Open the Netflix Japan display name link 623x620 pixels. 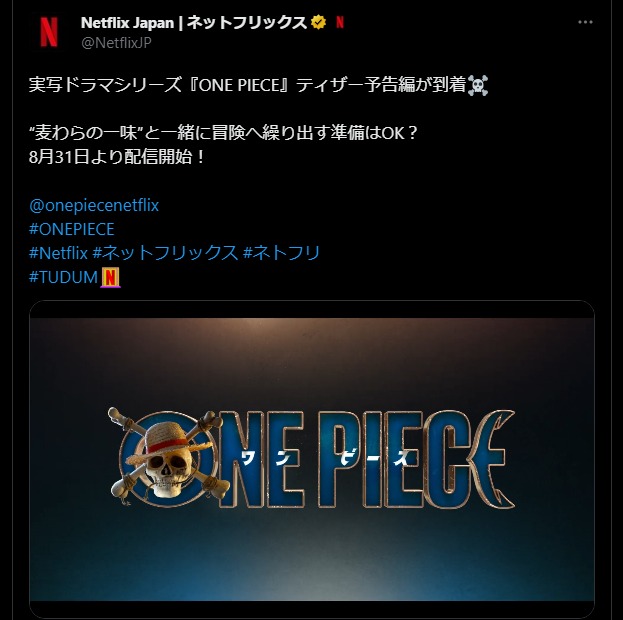tap(193, 23)
